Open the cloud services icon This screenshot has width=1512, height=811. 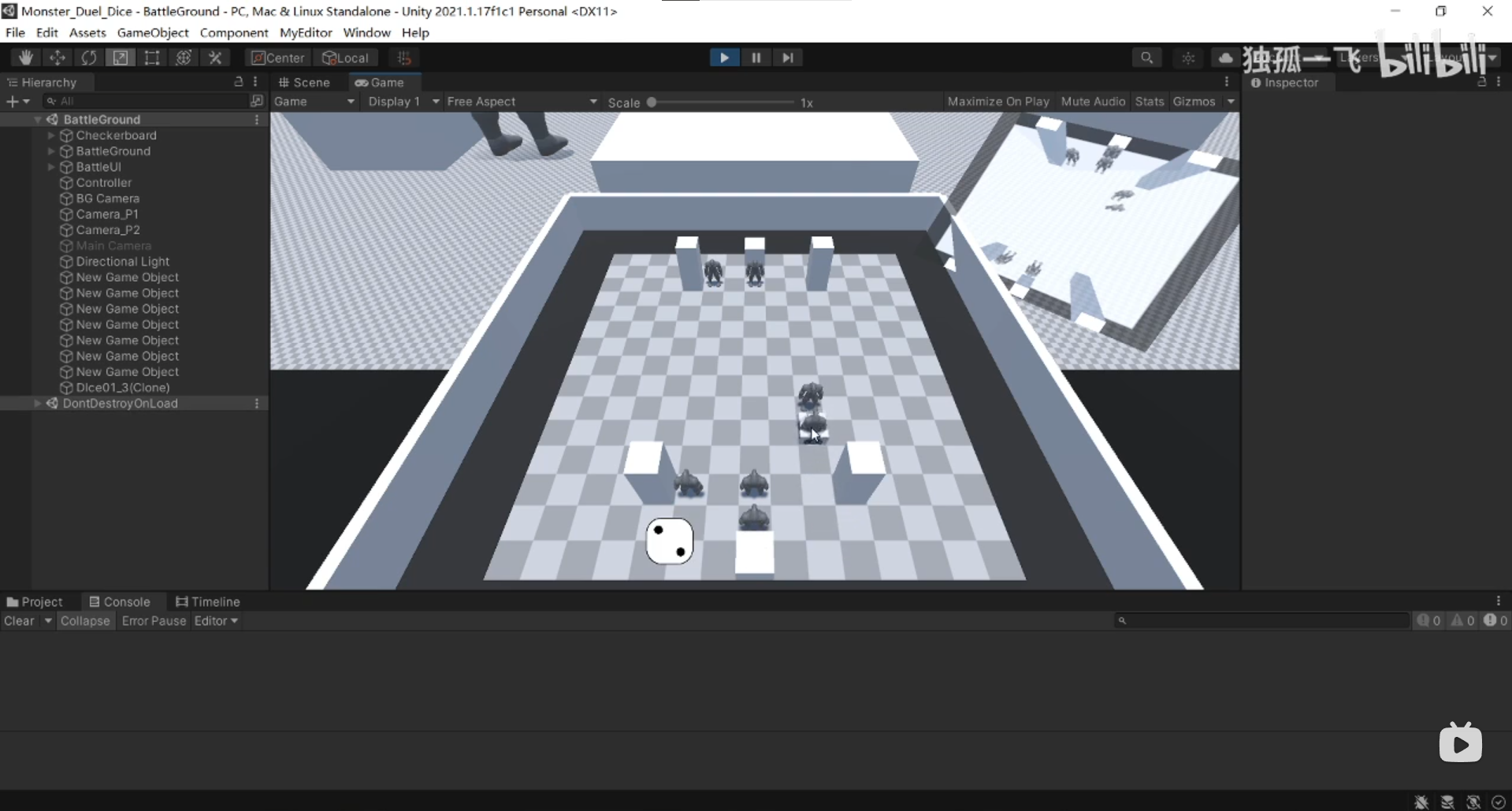click(x=1224, y=58)
